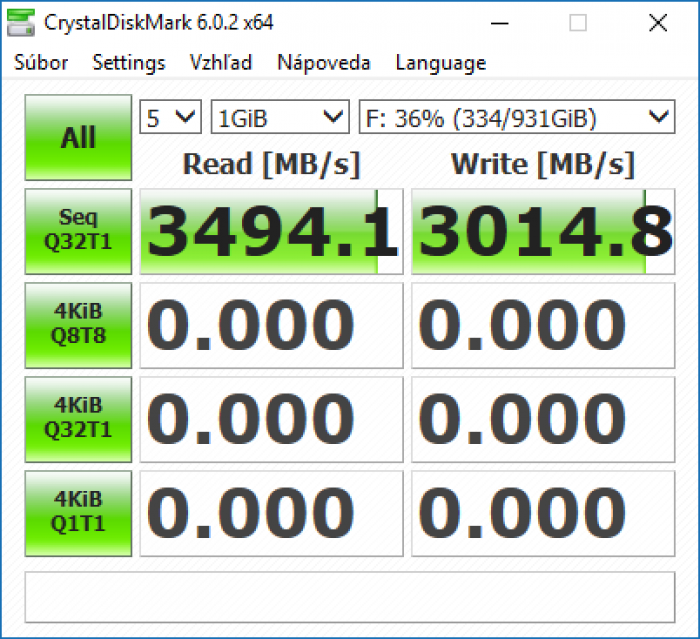Screen dimensions: 700x639
Task: Launch the 4KiB Q32T1 benchmark test
Action: (x=78, y=419)
